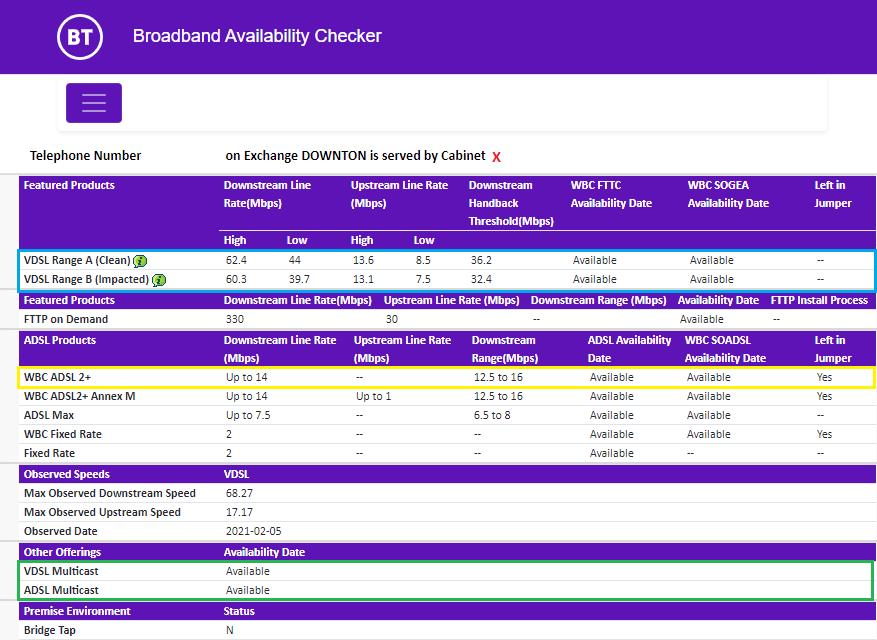This screenshot has height=640, width=877.
Task: Click the ADSL Multicast entry
Action: point(61,590)
